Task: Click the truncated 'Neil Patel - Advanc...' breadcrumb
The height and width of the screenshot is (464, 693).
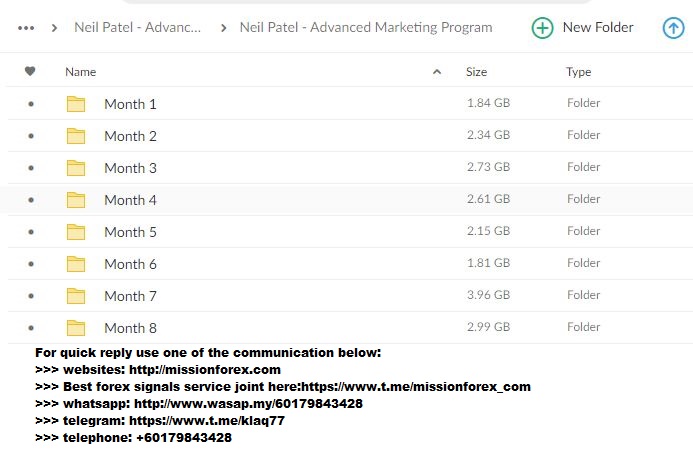Action: point(137,27)
